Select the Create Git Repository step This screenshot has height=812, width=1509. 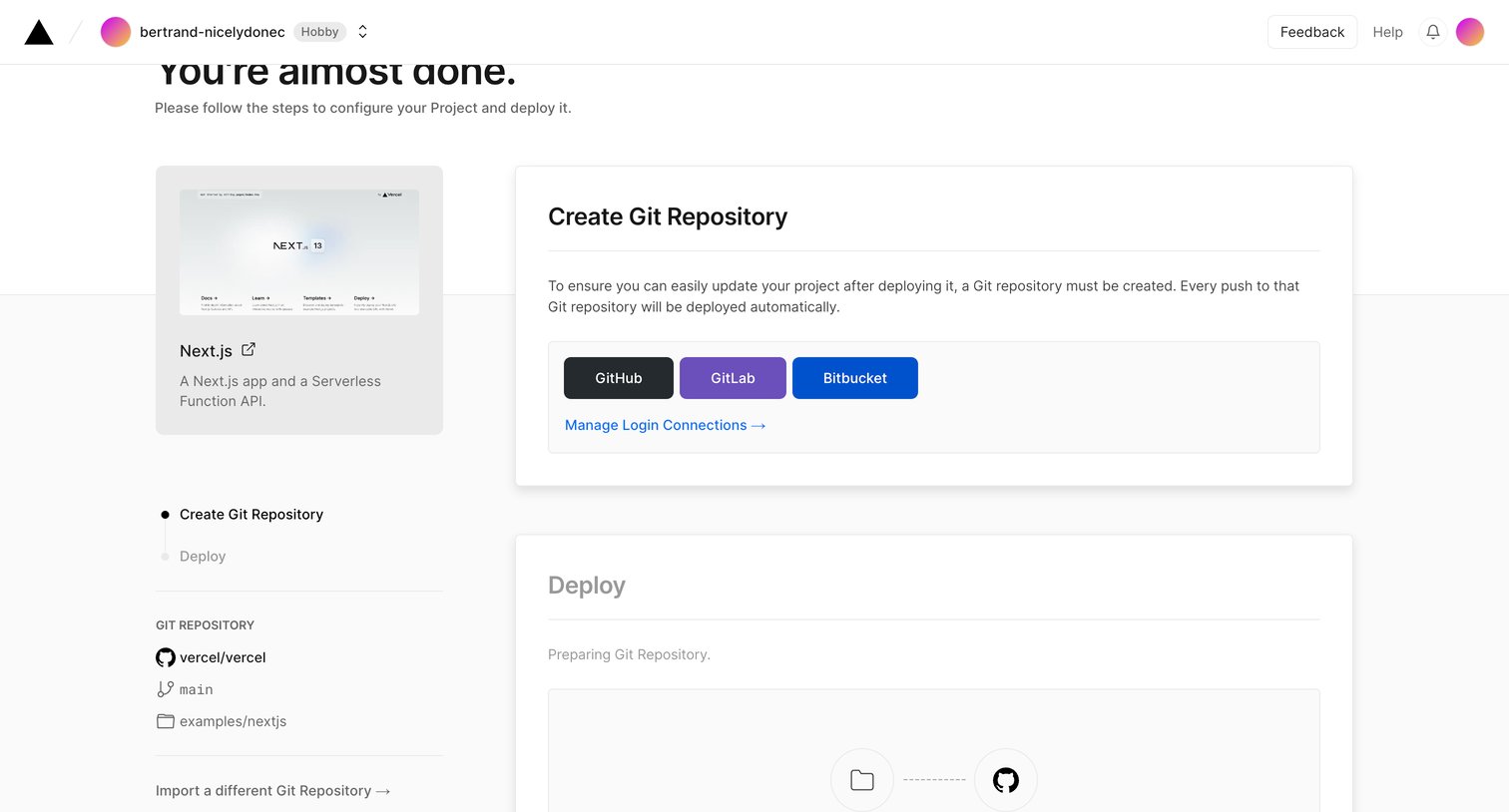coord(251,515)
